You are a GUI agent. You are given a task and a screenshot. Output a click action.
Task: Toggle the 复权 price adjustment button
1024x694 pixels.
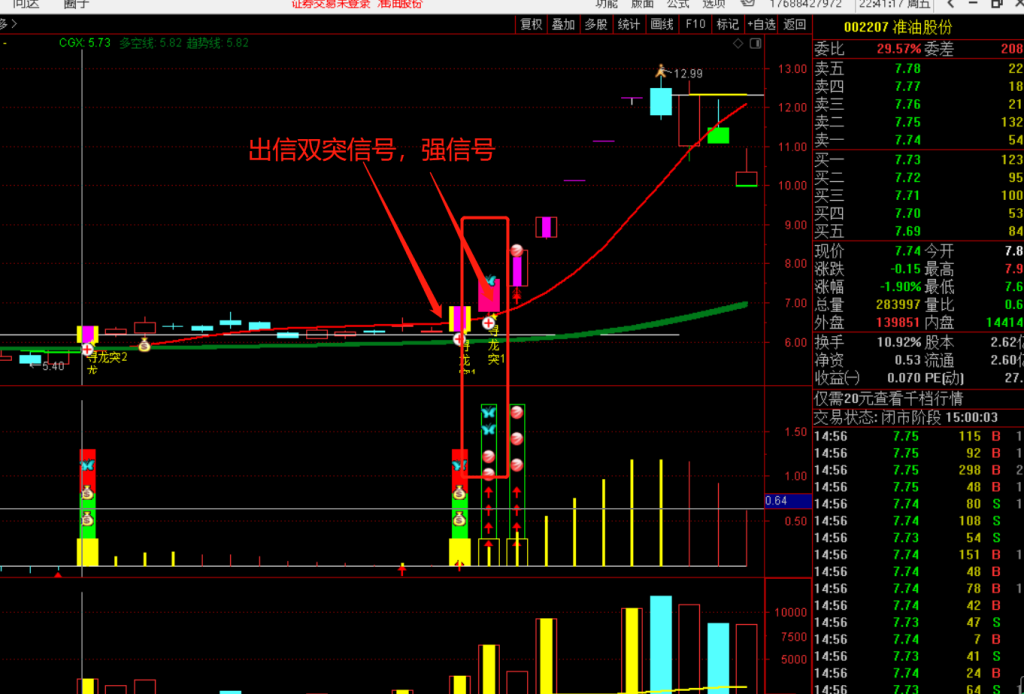click(x=531, y=24)
